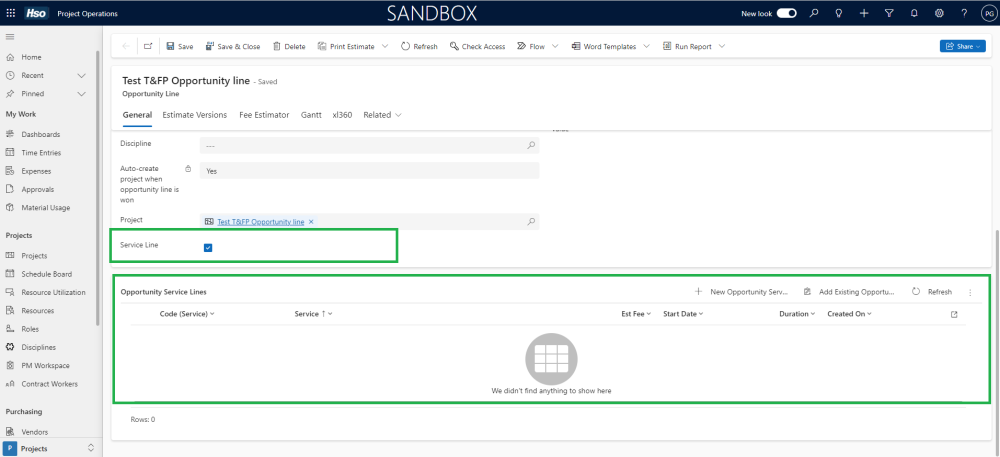Open Material Usage in the sidebar
Viewport: 1000px width, 457px height.
pyautogui.click(x=46, y=208)
